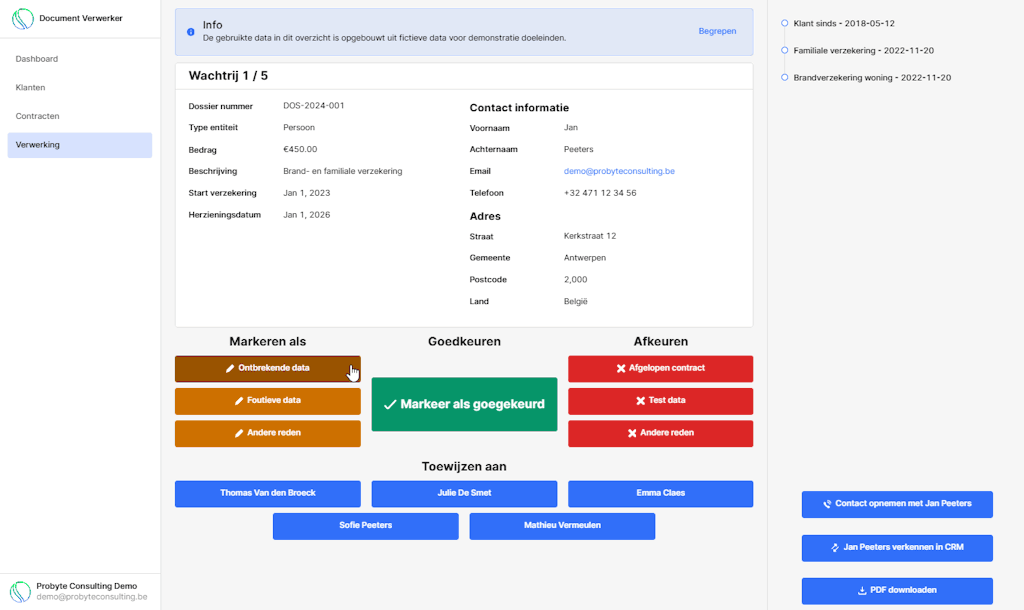
Task: Click the Document Verwerker logo icon
Action: click(22, 18)
